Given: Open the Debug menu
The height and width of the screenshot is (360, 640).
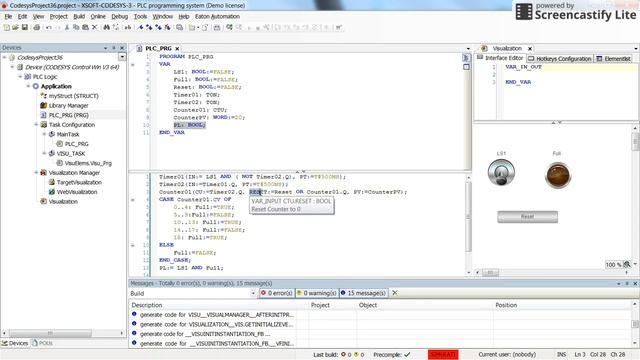Looking at the screenshot, I should (x=120, y=16).
